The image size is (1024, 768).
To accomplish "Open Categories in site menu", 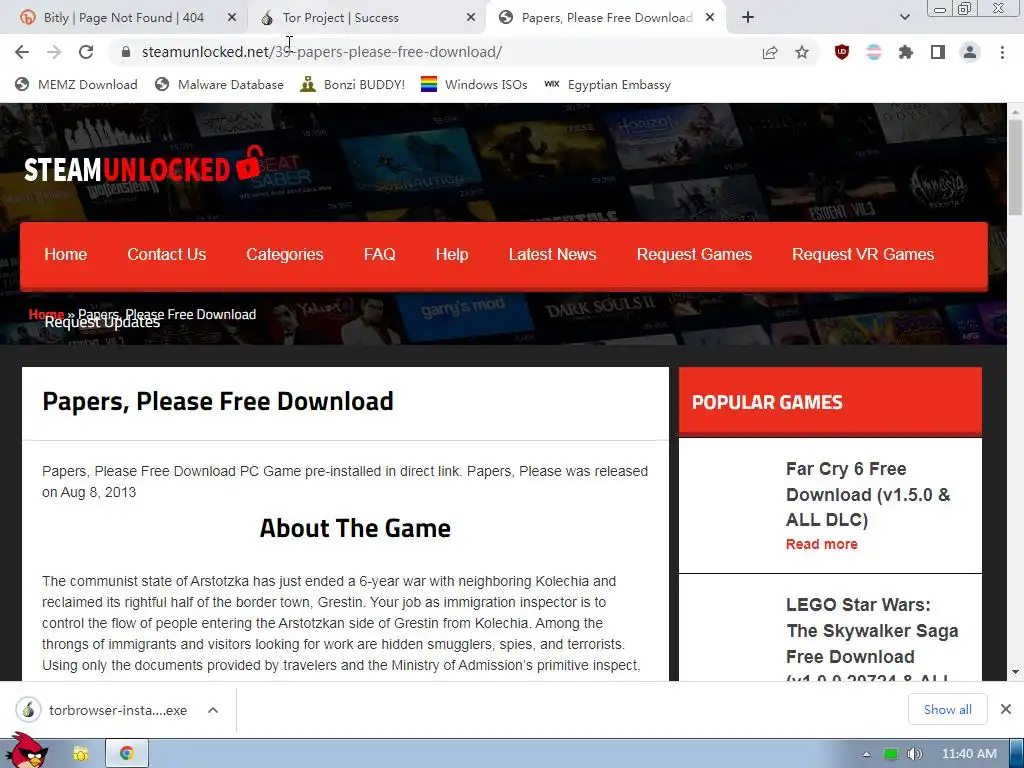I will coord(285,255).
